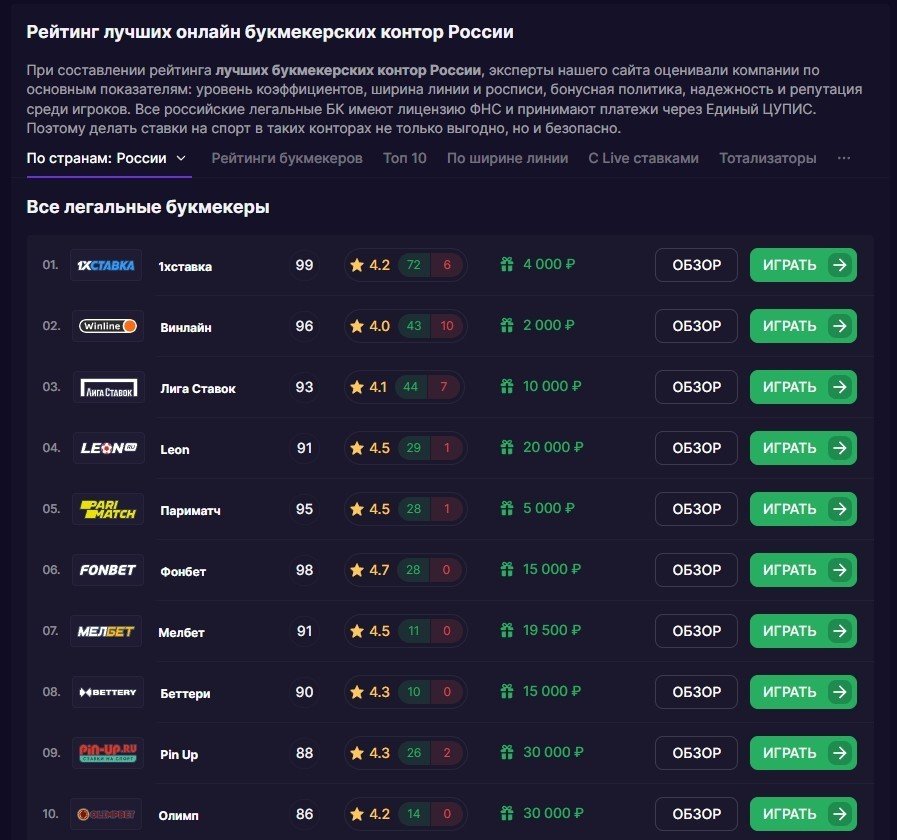897x840 pixels.
Task: Click the Мелбет logo
Action: pos(106,631)
